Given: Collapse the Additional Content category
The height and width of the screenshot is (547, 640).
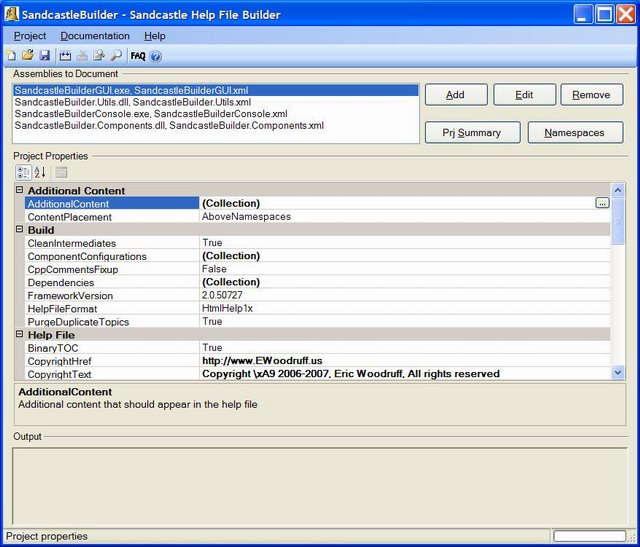Looking at the screenshot, I should (19, 190).
